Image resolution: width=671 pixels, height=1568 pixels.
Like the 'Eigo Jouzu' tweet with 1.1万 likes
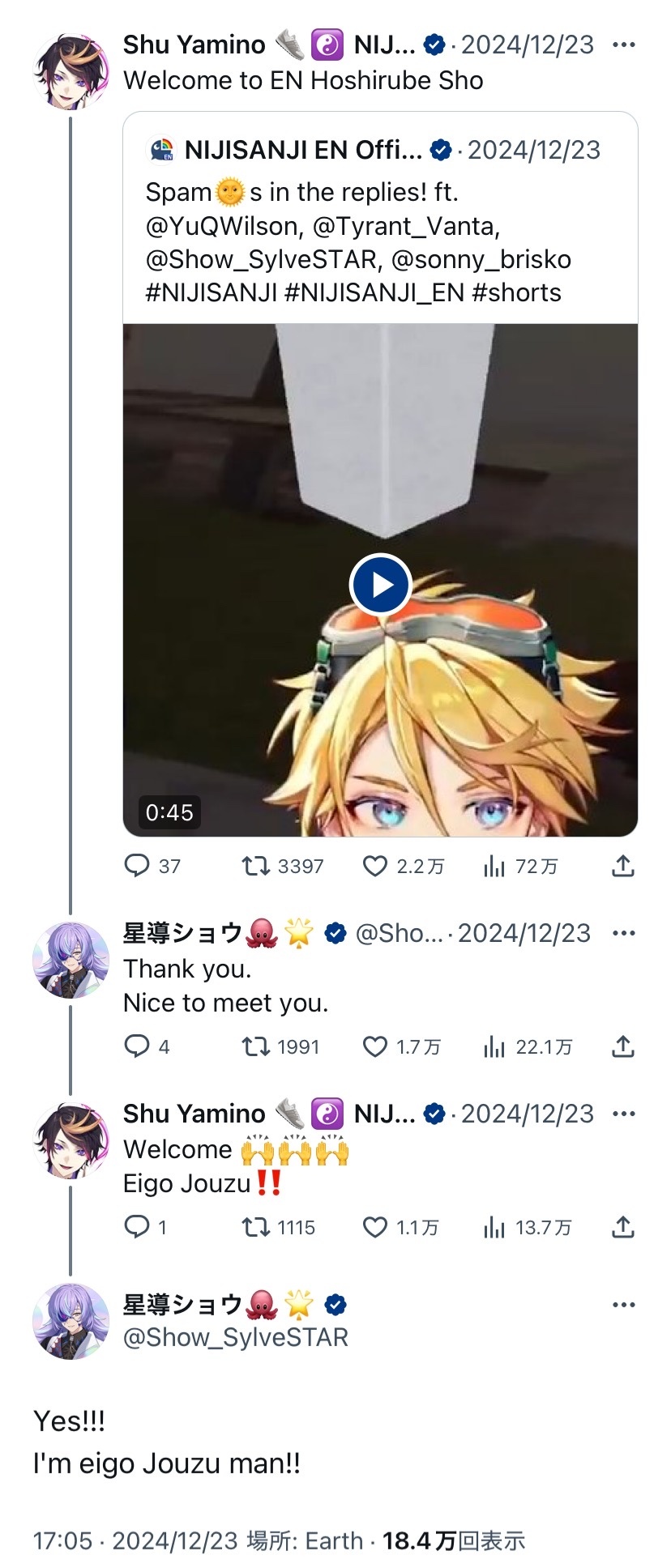[400, 1227]
